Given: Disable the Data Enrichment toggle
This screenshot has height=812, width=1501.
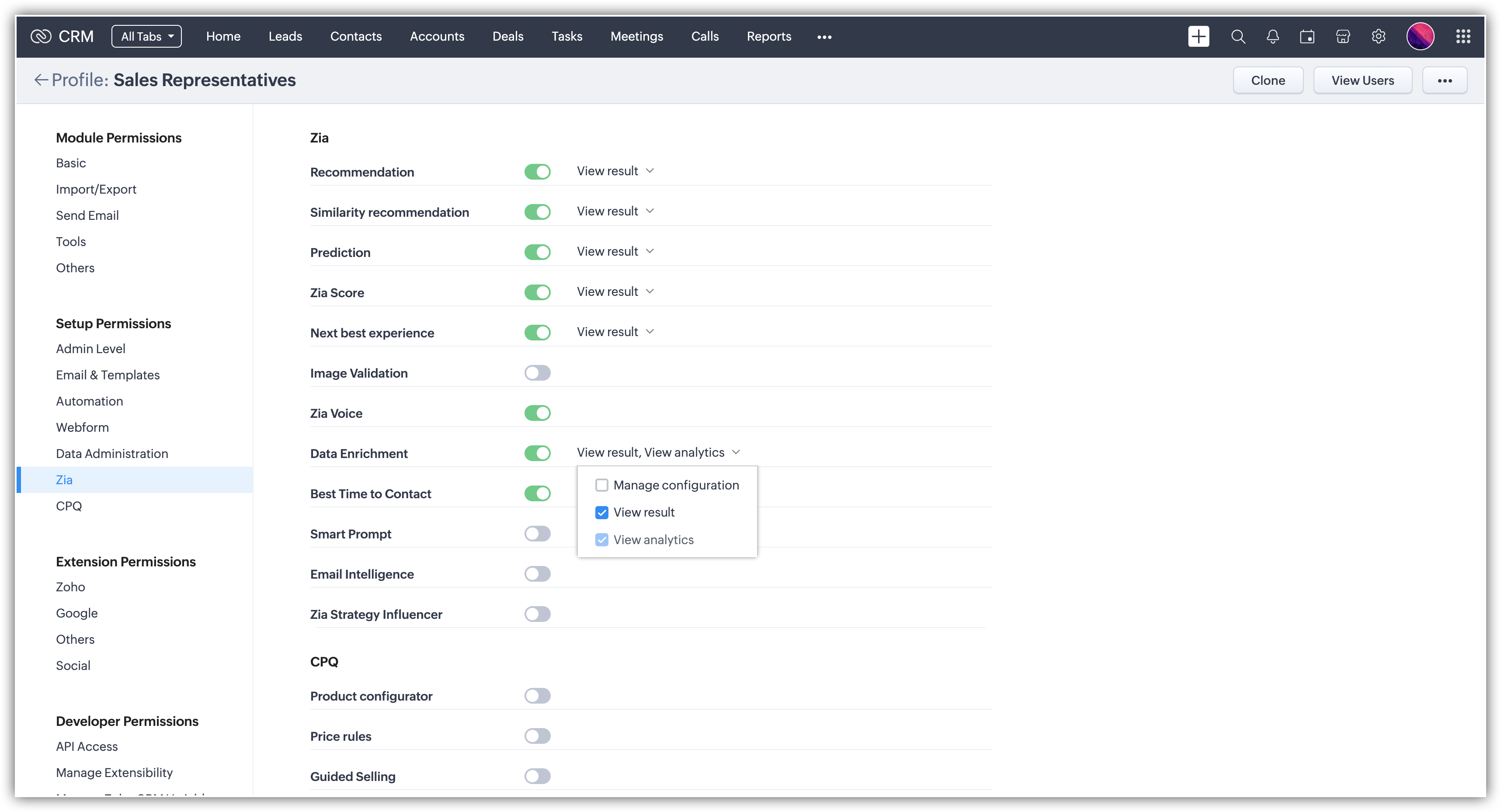Looking at the screenshot, I should [x=537, y=453].
